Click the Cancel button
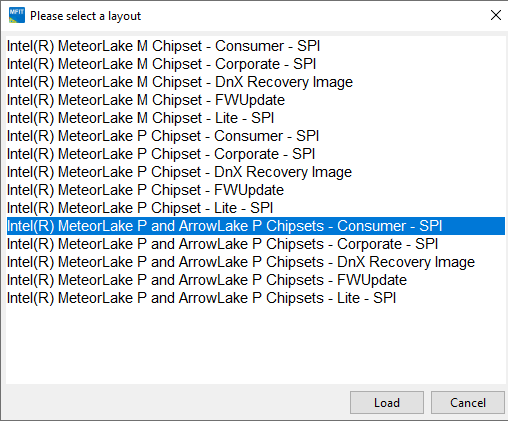Image resolution: width=508 pixels, height=421 pixels. 468,403
